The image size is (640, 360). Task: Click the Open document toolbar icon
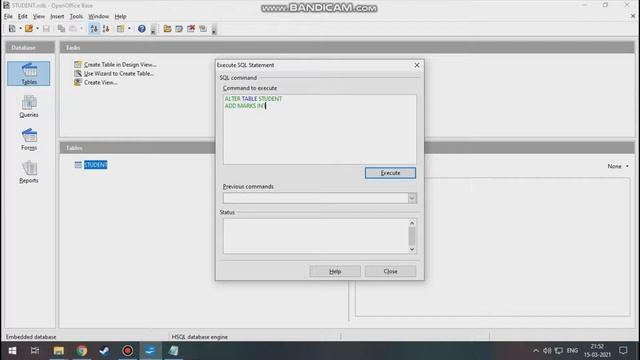click(x=29, y=29)
